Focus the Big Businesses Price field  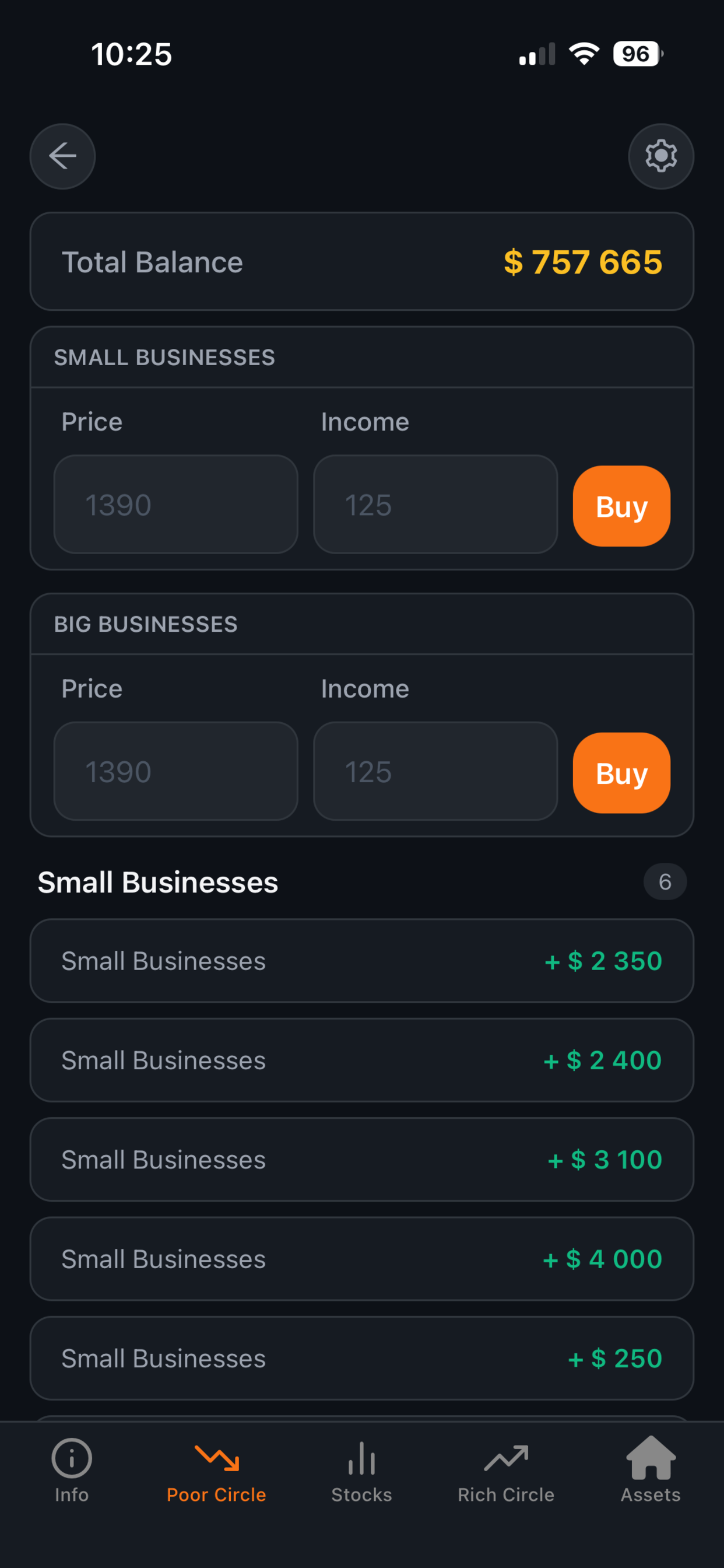coord(176,771)
